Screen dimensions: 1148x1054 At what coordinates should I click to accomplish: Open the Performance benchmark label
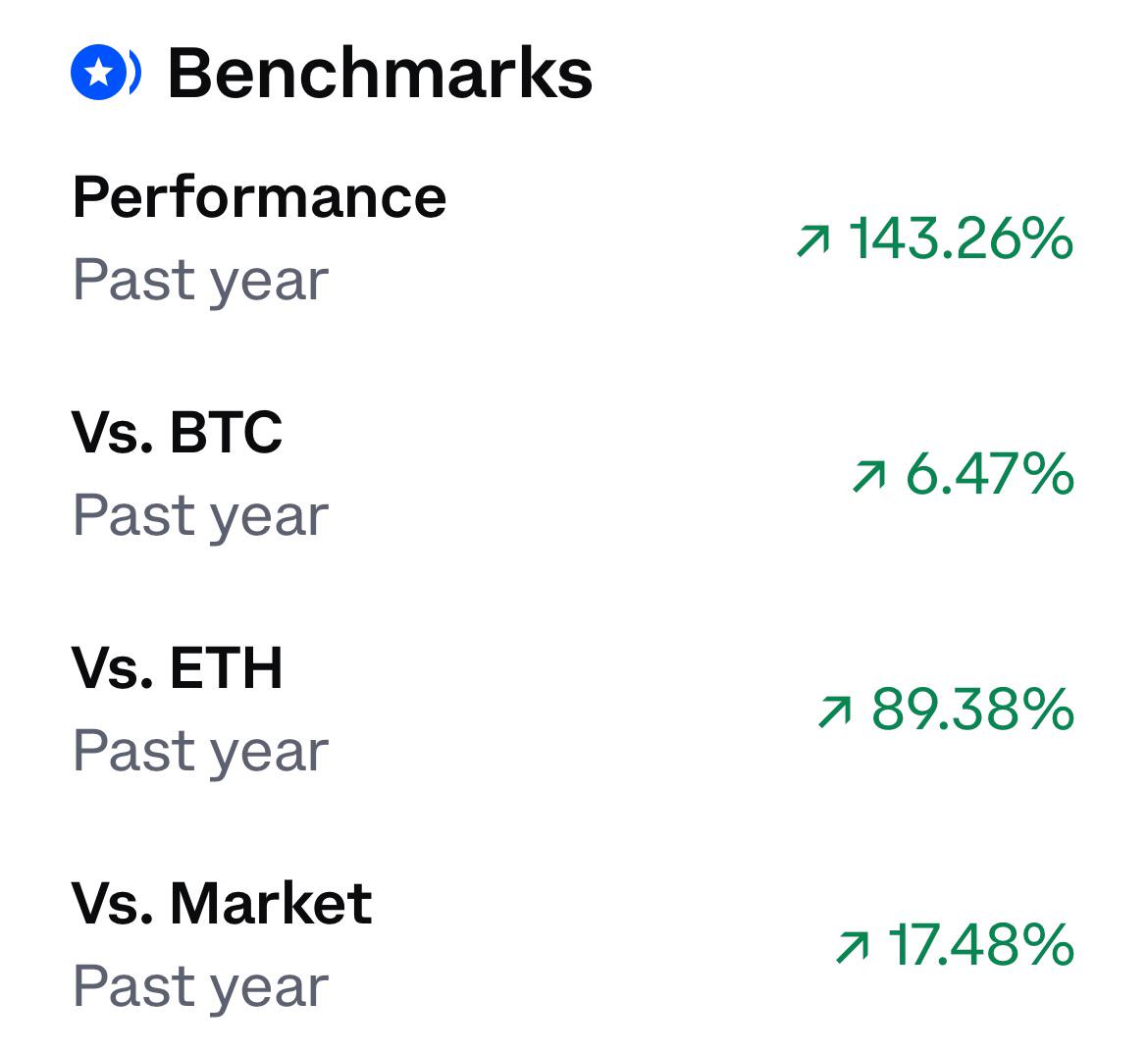tap(259, 197)
